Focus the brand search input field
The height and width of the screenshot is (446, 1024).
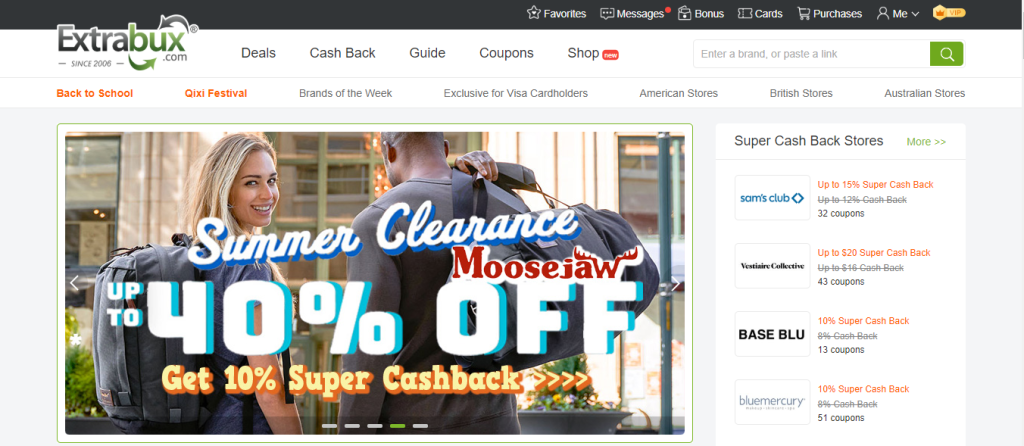[x=812, y=54]
